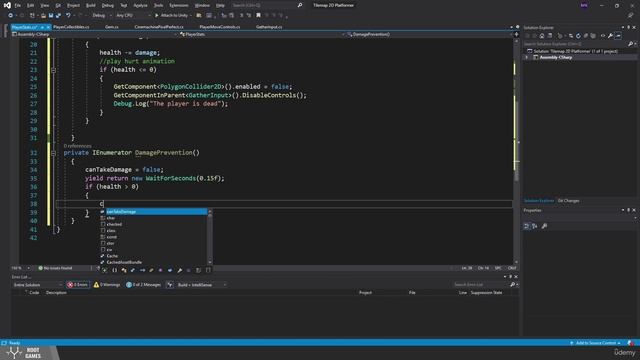Viewport: 640px width, 360px height.
Task: Toggle the last IntelliSense filter icon
Action: (208, 270)
